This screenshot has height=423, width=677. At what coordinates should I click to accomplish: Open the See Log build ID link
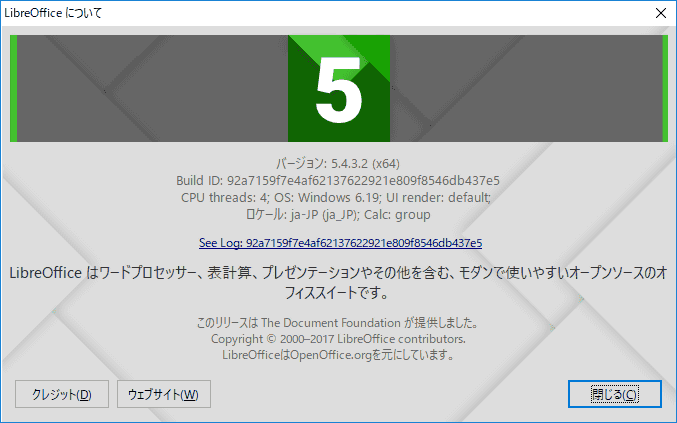[x=340, y=243]
